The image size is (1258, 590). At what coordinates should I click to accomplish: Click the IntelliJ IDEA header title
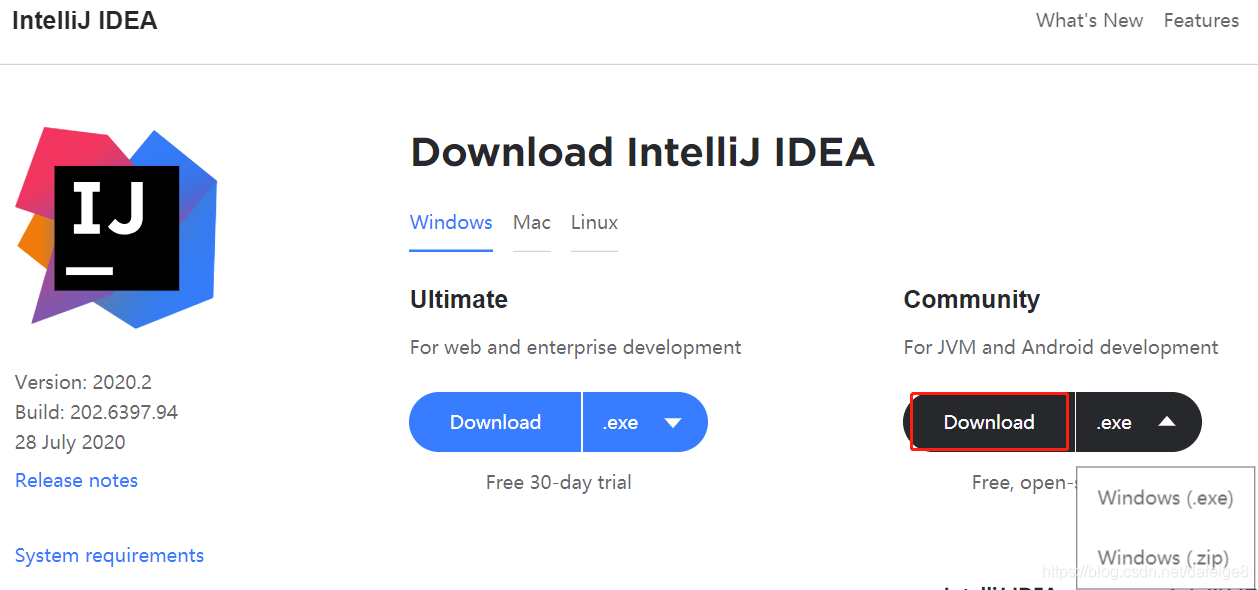[x=84, y=20]
